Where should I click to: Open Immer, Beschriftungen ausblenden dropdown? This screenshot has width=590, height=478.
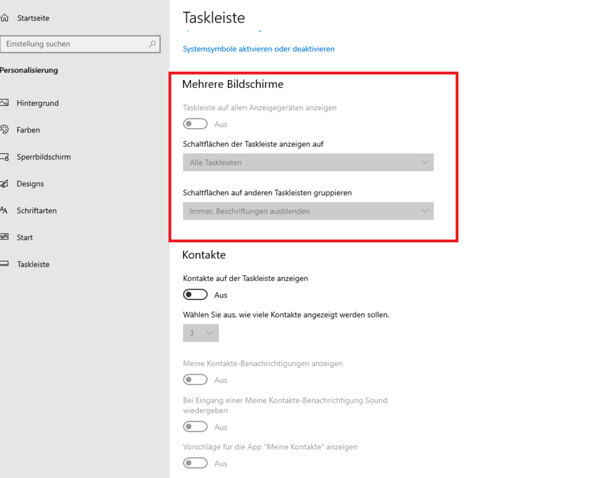click(x=308, y=211)
